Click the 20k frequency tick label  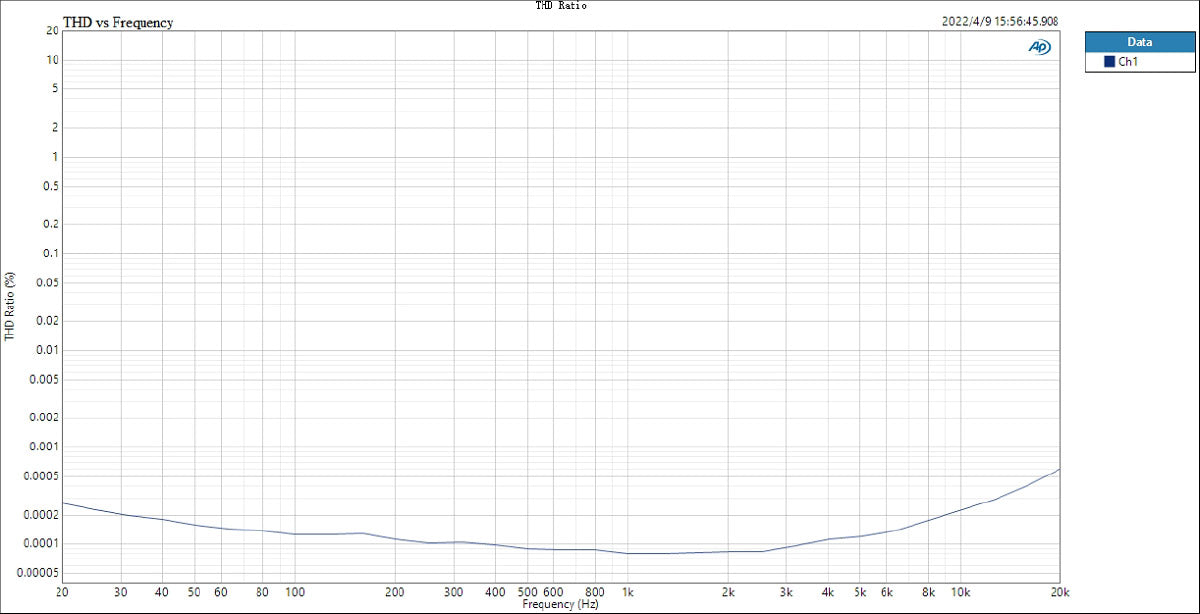1059,591
